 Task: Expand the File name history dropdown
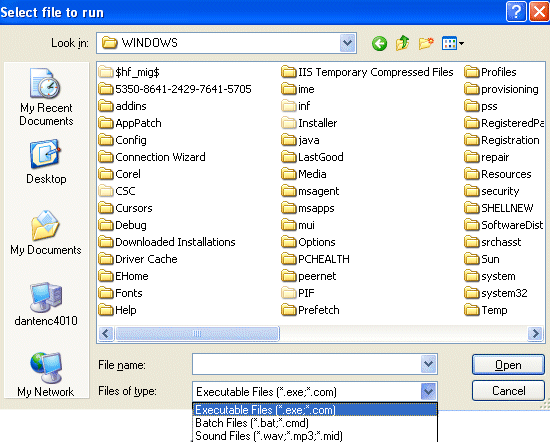coord(428,364)
